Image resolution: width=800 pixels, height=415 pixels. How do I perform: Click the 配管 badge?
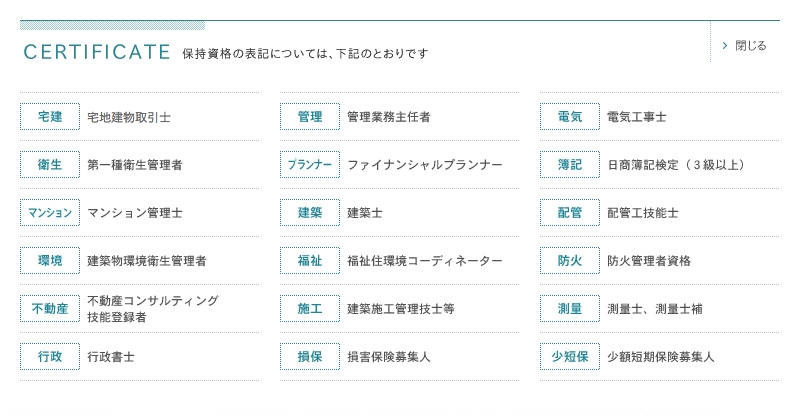pos(570,212)
